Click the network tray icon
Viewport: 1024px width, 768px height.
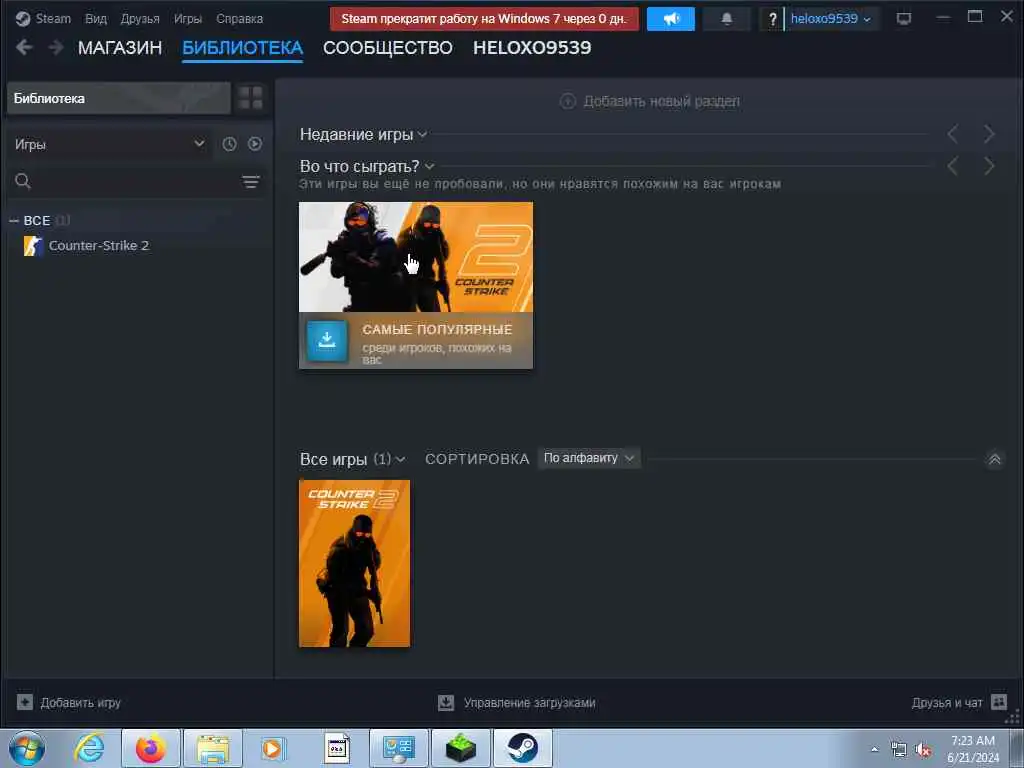pyautogui.click(x=899, y=750)
